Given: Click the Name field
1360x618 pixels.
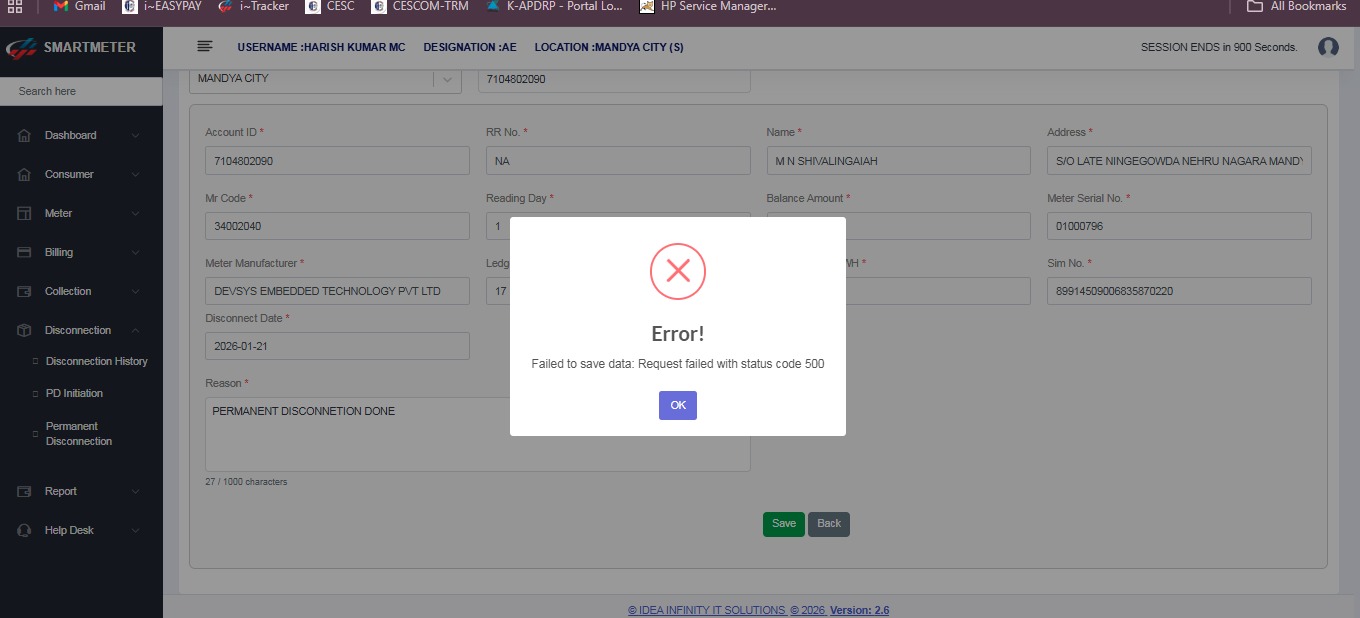Looking at the screenshot, I should (898, 160).
